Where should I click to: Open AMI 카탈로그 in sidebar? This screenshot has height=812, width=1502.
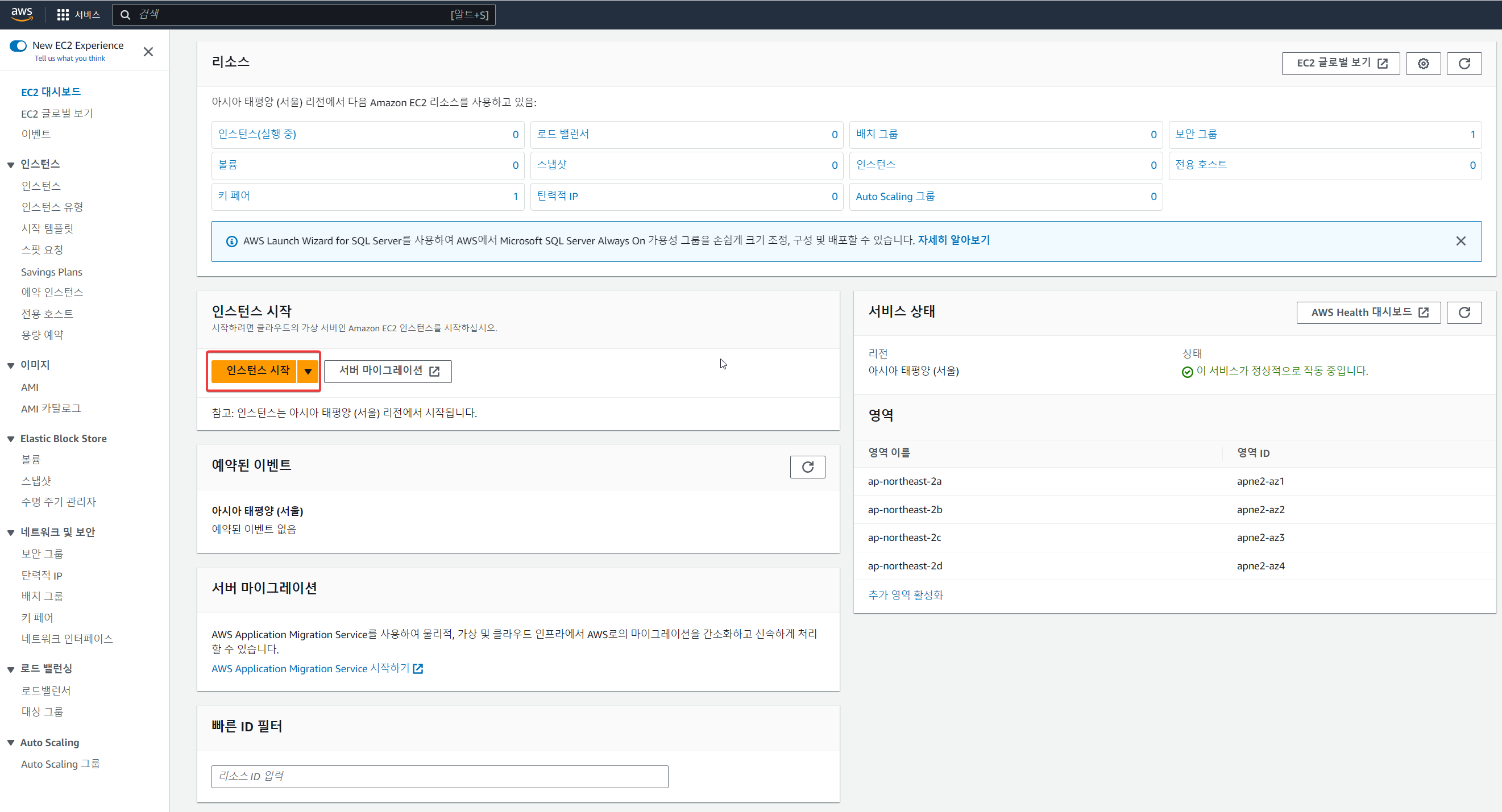[x=51, y=409]
